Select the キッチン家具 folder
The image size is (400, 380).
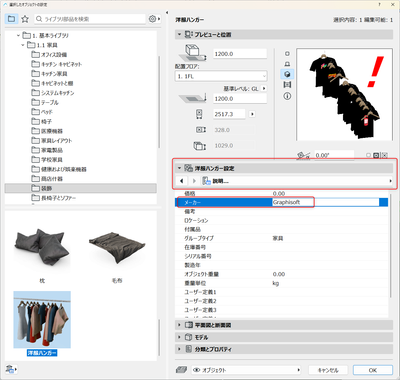[49, 74]
